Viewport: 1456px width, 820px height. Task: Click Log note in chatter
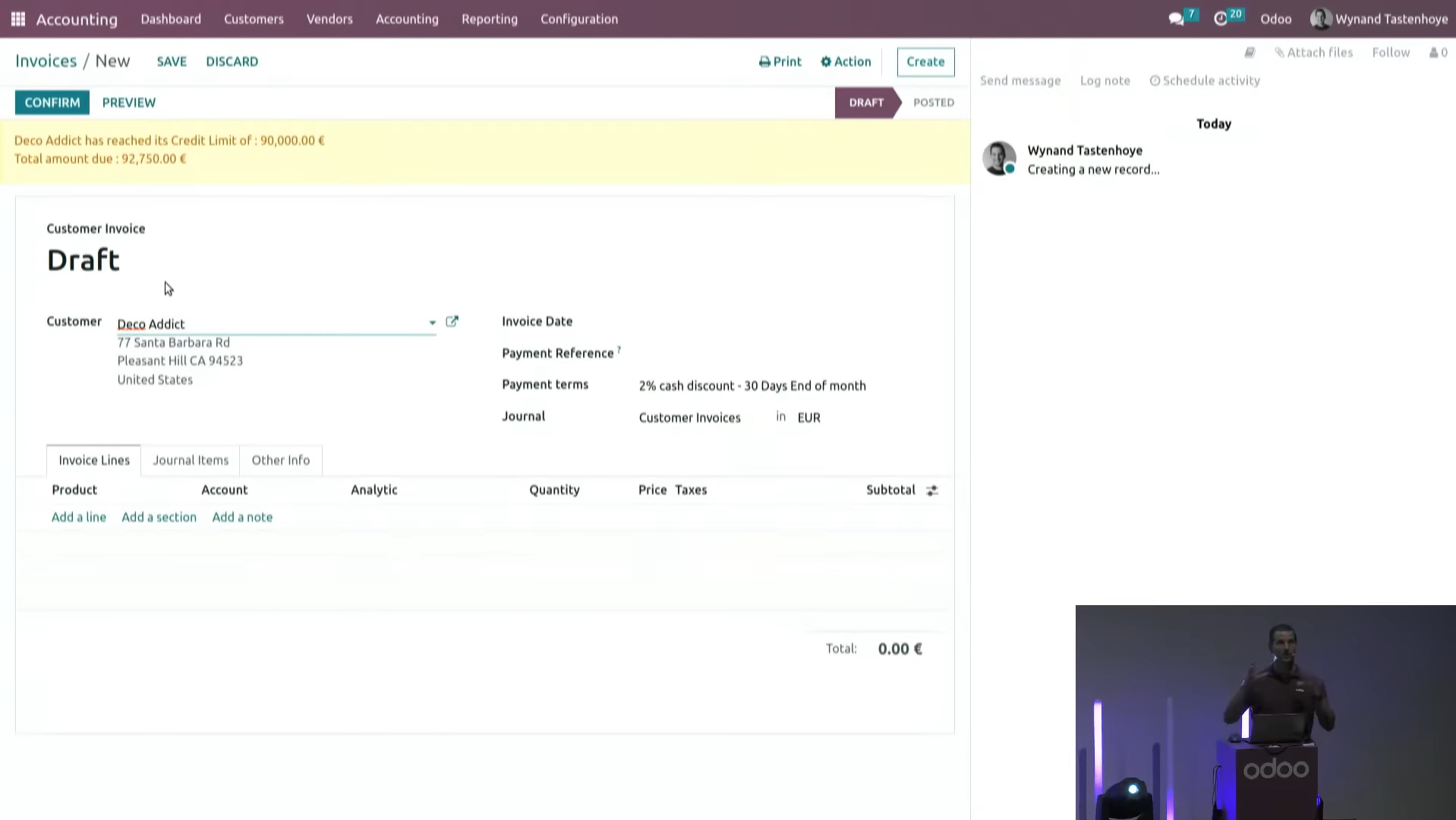tap(1105, 80)
